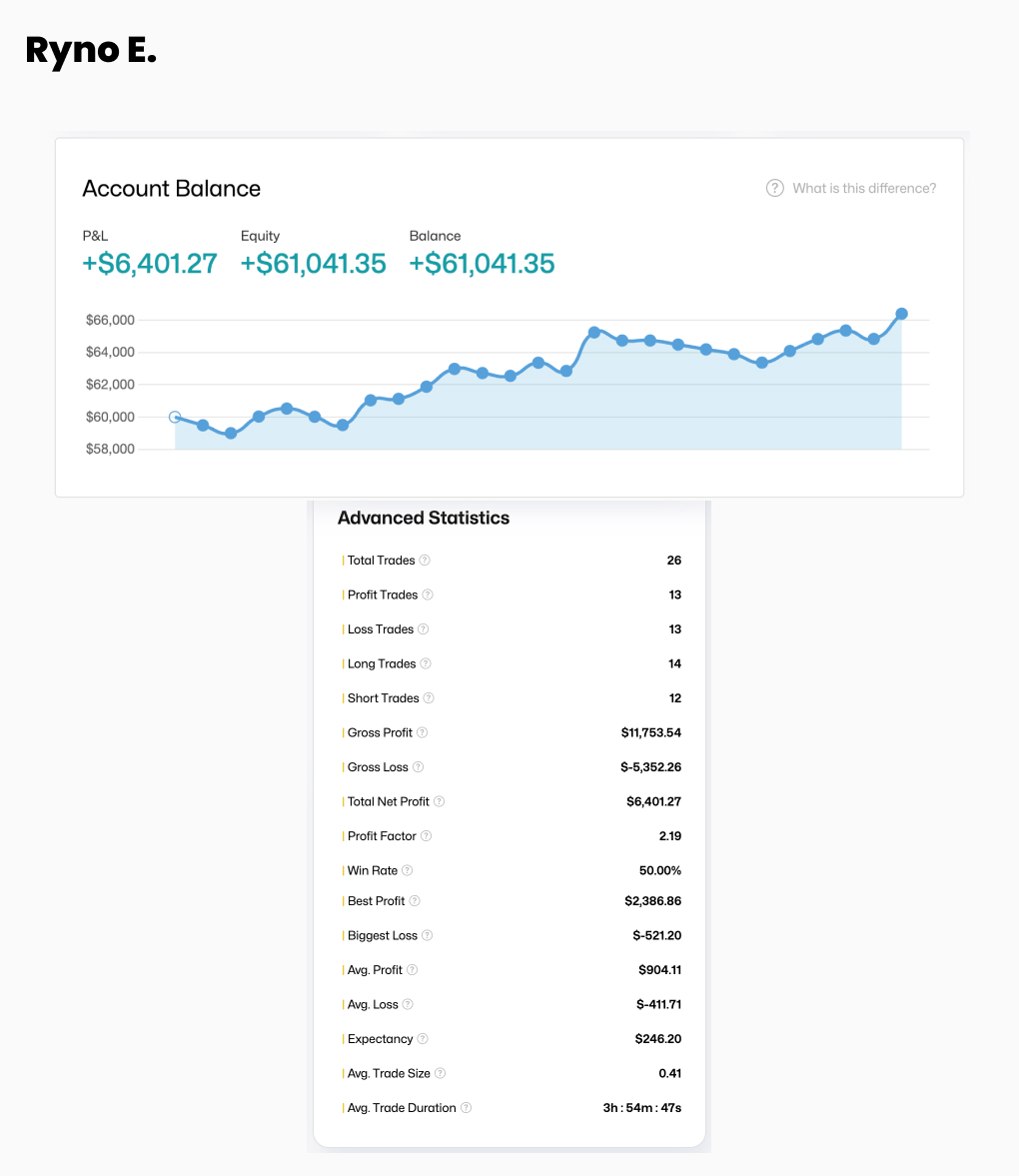The image size is (1019, 1176).
Task: Click the Win Rate info icon
Action: [408, 870]
